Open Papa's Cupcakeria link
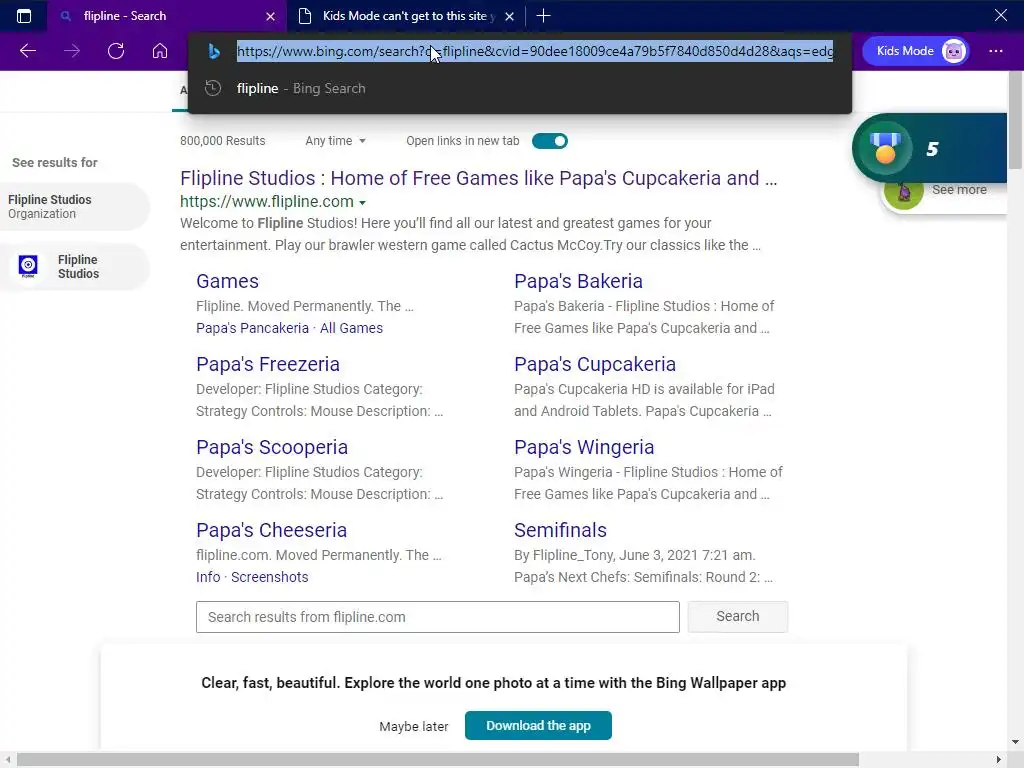The height and width of the screenshot is (768, 1024). (x=595, y=364)
